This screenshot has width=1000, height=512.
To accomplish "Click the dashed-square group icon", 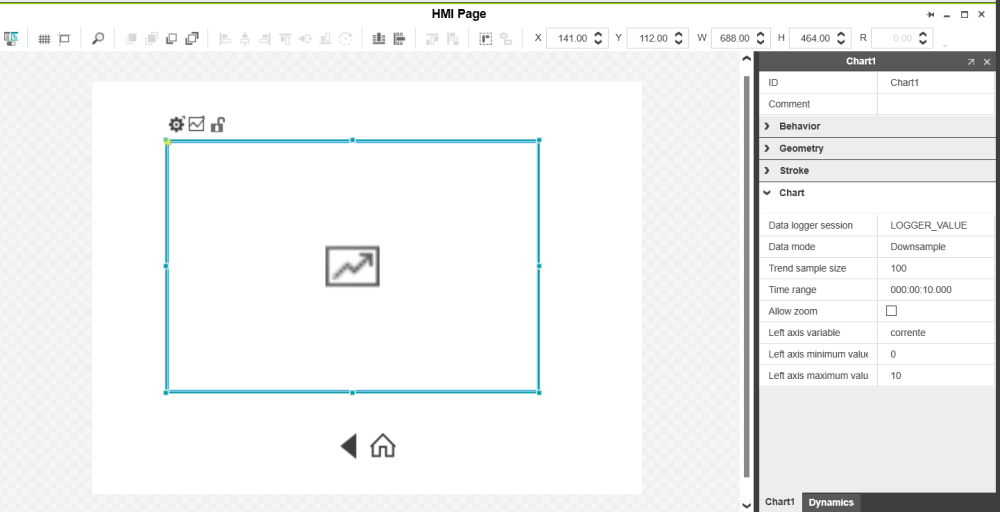I will [486, 39].
